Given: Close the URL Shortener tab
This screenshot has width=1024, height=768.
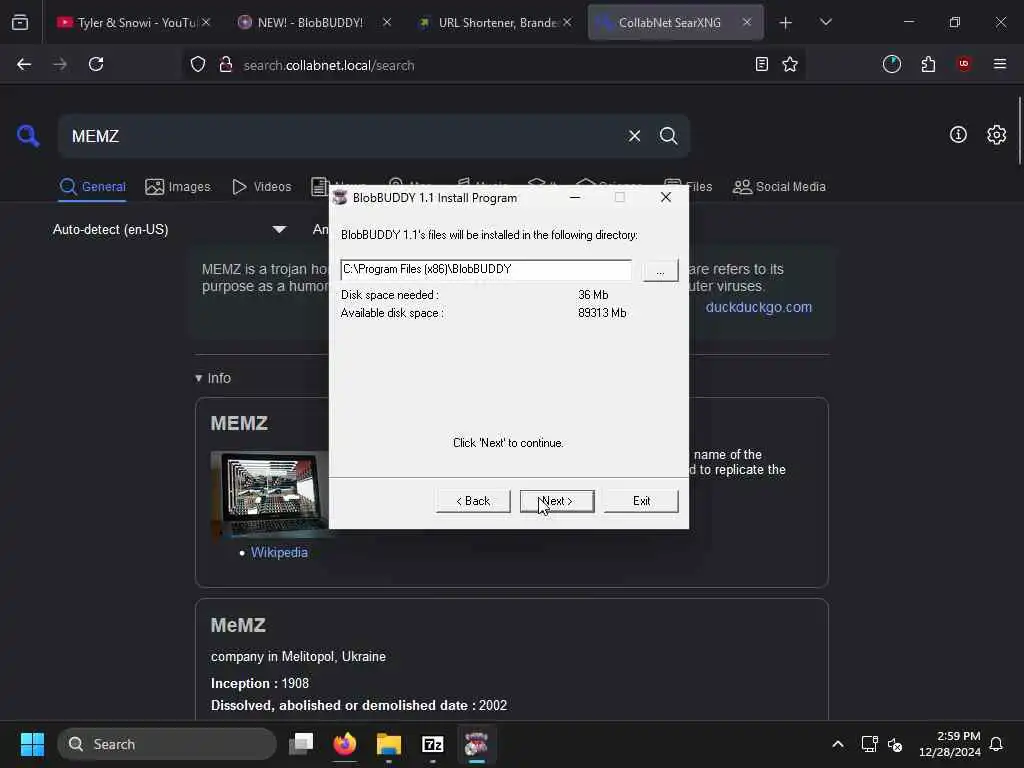Looking at the screenshot, I should coord(567,23).
